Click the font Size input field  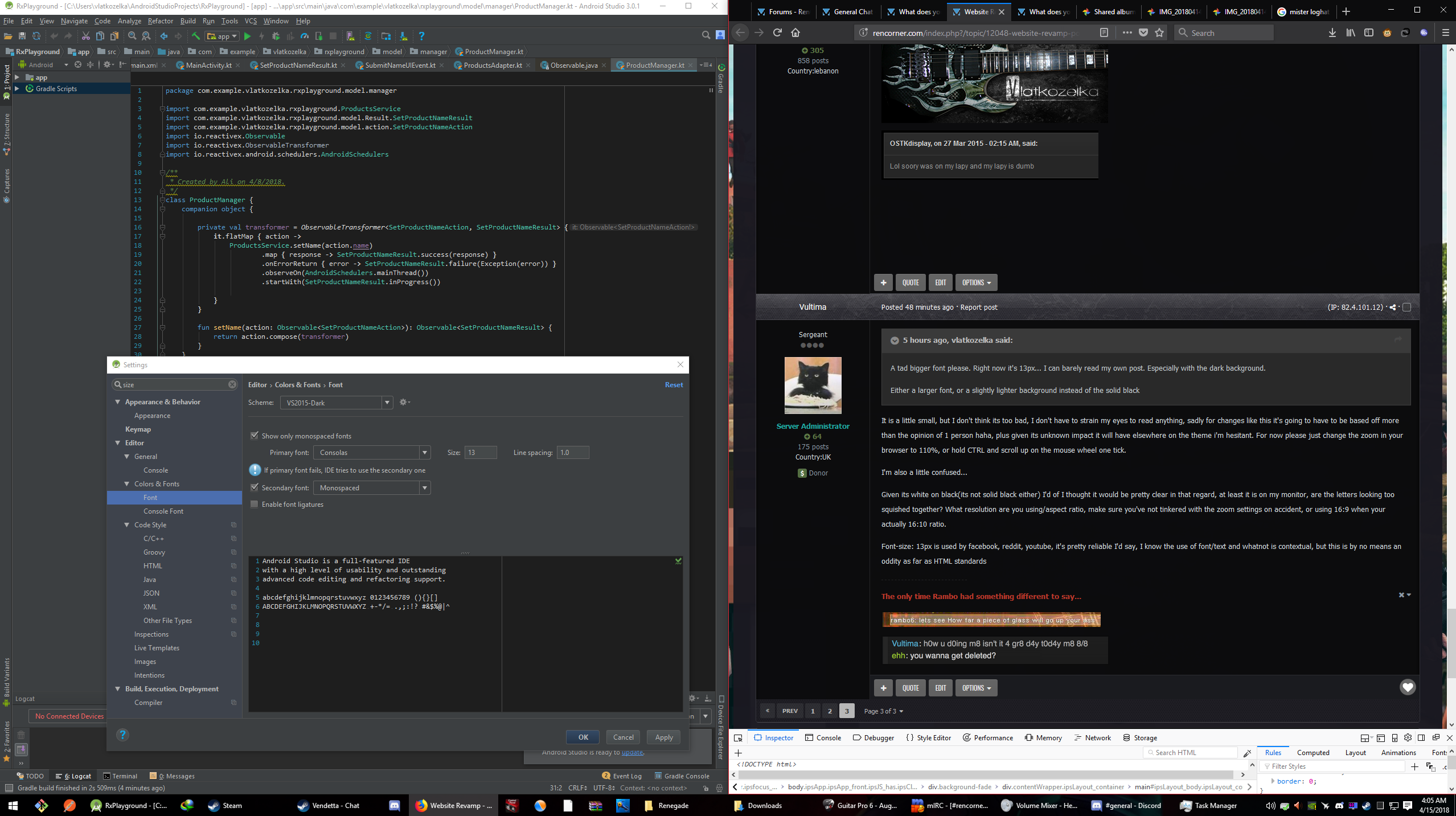click(x=480, y=453)
